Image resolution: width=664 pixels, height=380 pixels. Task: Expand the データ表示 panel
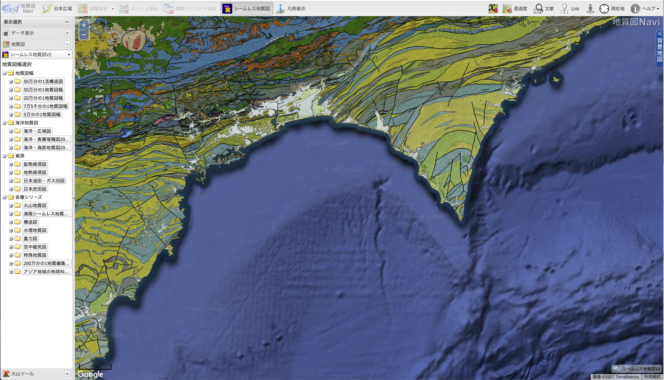[67, 33]
